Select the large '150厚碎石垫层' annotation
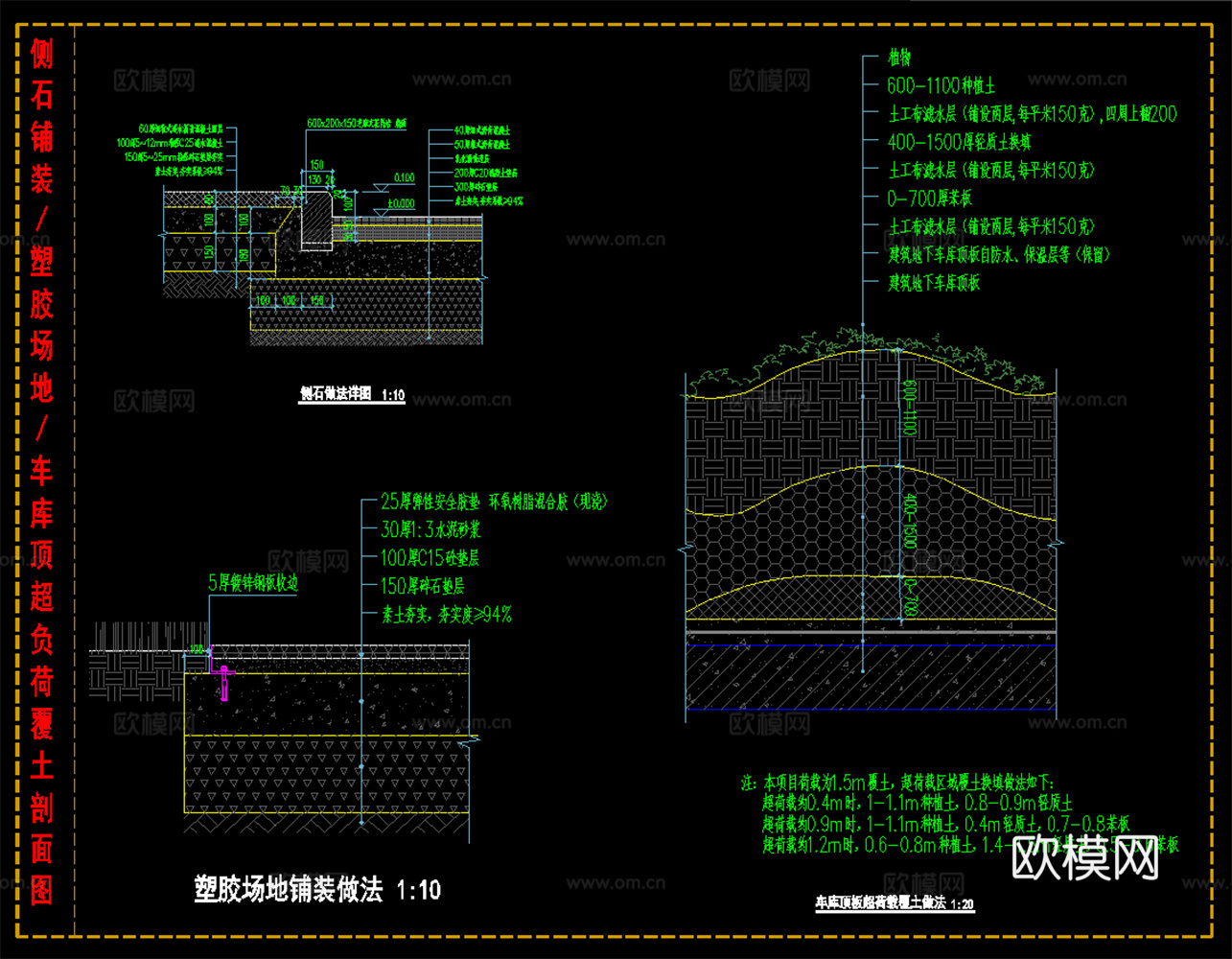 tap(422, 586)
